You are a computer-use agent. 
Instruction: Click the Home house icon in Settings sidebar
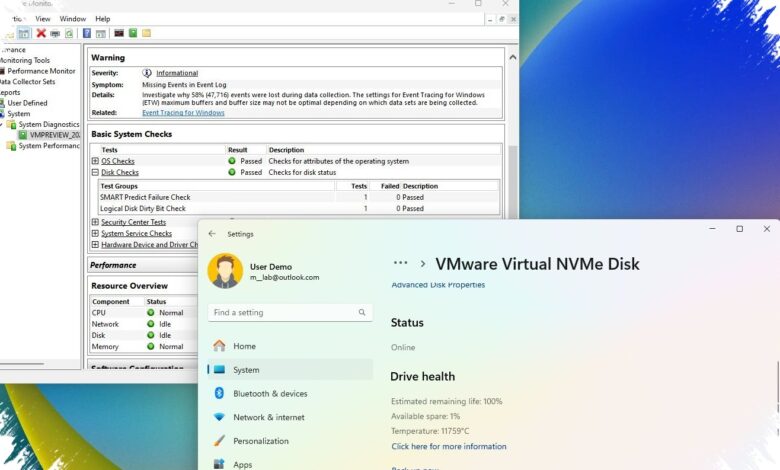pos(219,346)
